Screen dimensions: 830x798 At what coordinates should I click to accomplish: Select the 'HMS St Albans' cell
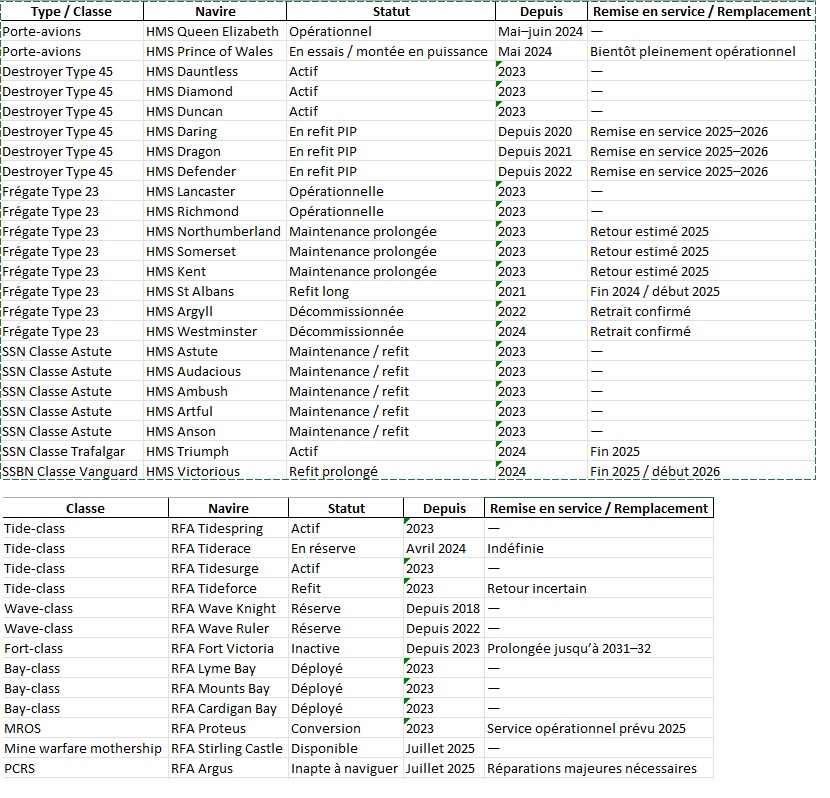(x=215, y=292)
